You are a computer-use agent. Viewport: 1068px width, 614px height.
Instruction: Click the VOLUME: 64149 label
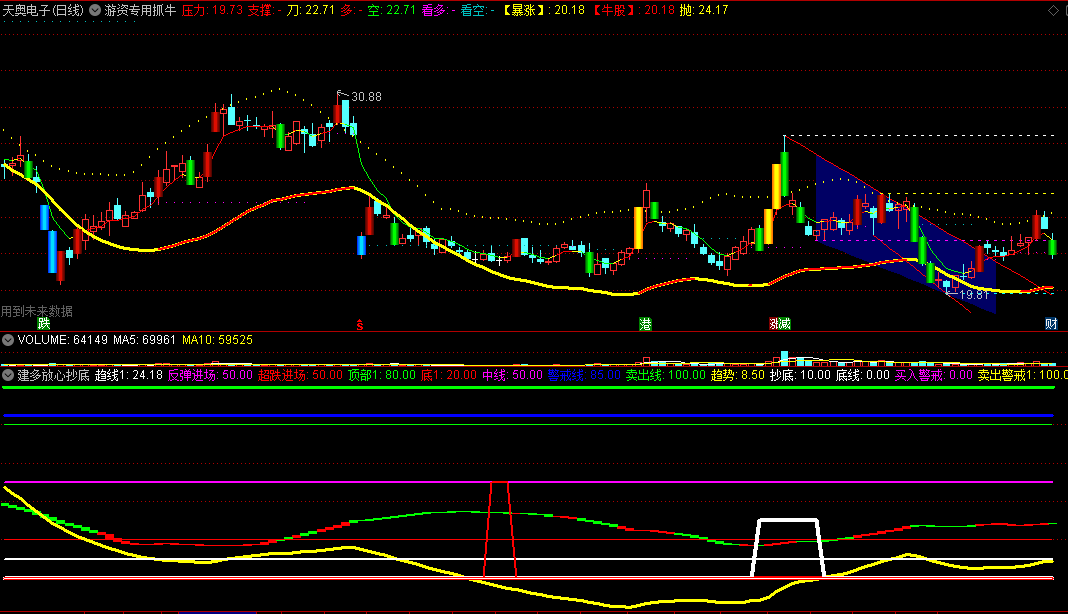pyautogui.click(x=63, y=339)
